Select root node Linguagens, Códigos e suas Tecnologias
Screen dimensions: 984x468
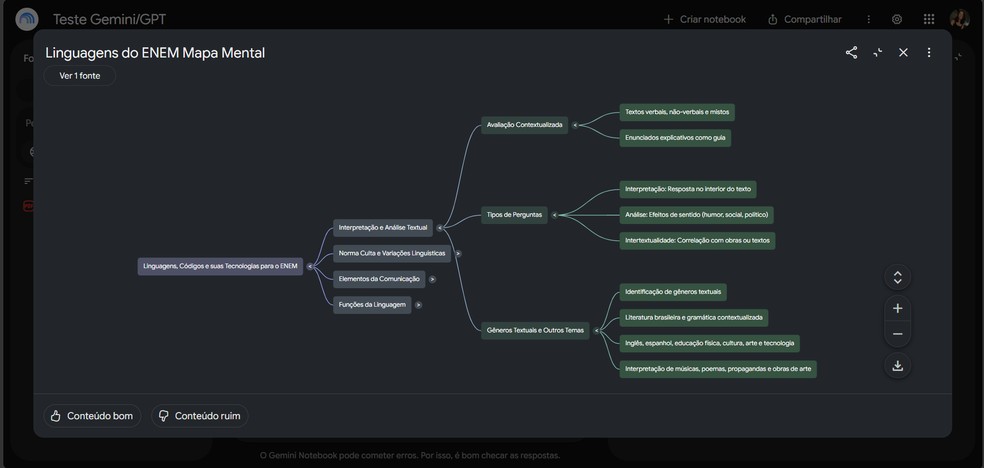(x=220, y=266)
